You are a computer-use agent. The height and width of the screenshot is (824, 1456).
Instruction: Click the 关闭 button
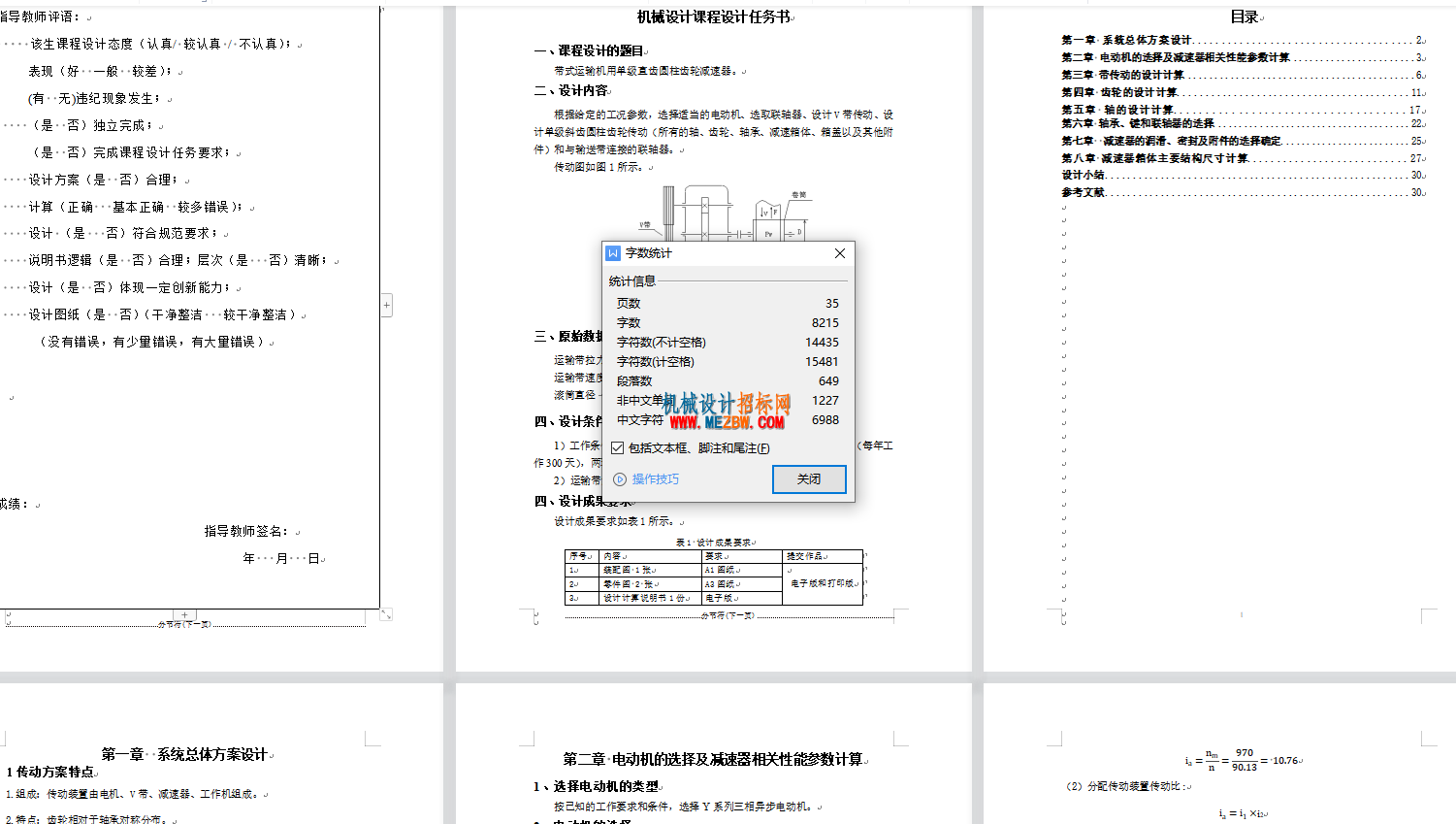tap(809, 479)
